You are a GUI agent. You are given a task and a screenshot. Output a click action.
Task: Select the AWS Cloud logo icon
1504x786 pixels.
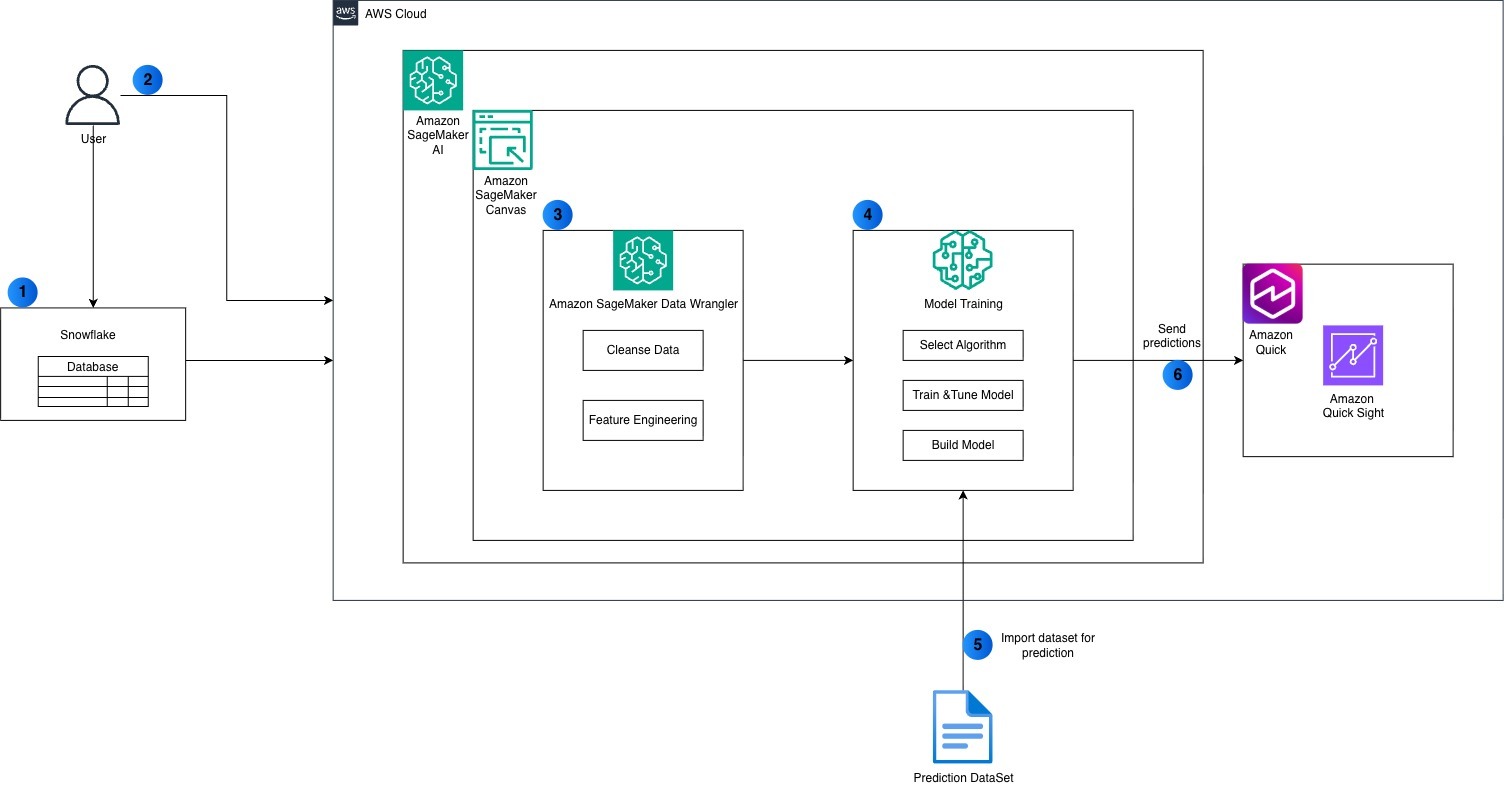[x=346, y=13]
